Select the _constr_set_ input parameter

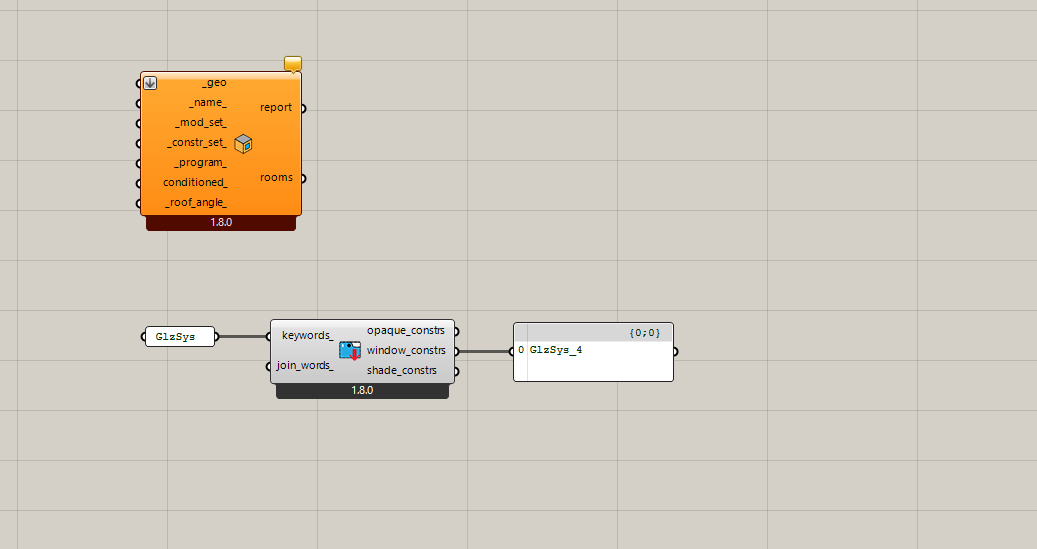pos(197,142)
